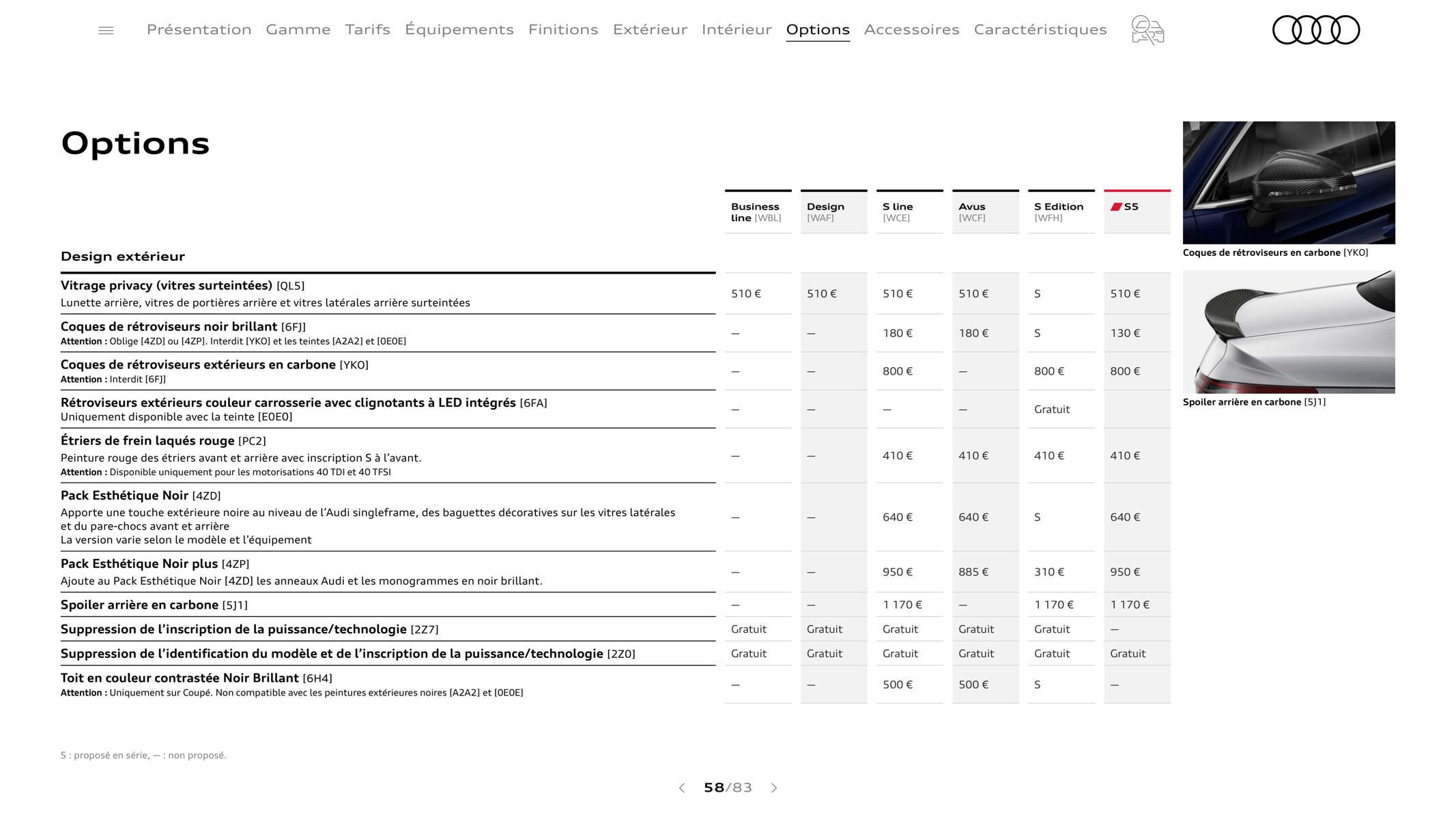This screenshot has width=1456, height=819.
Task: Click the Audi rings logo
Action: point(1315,30)
